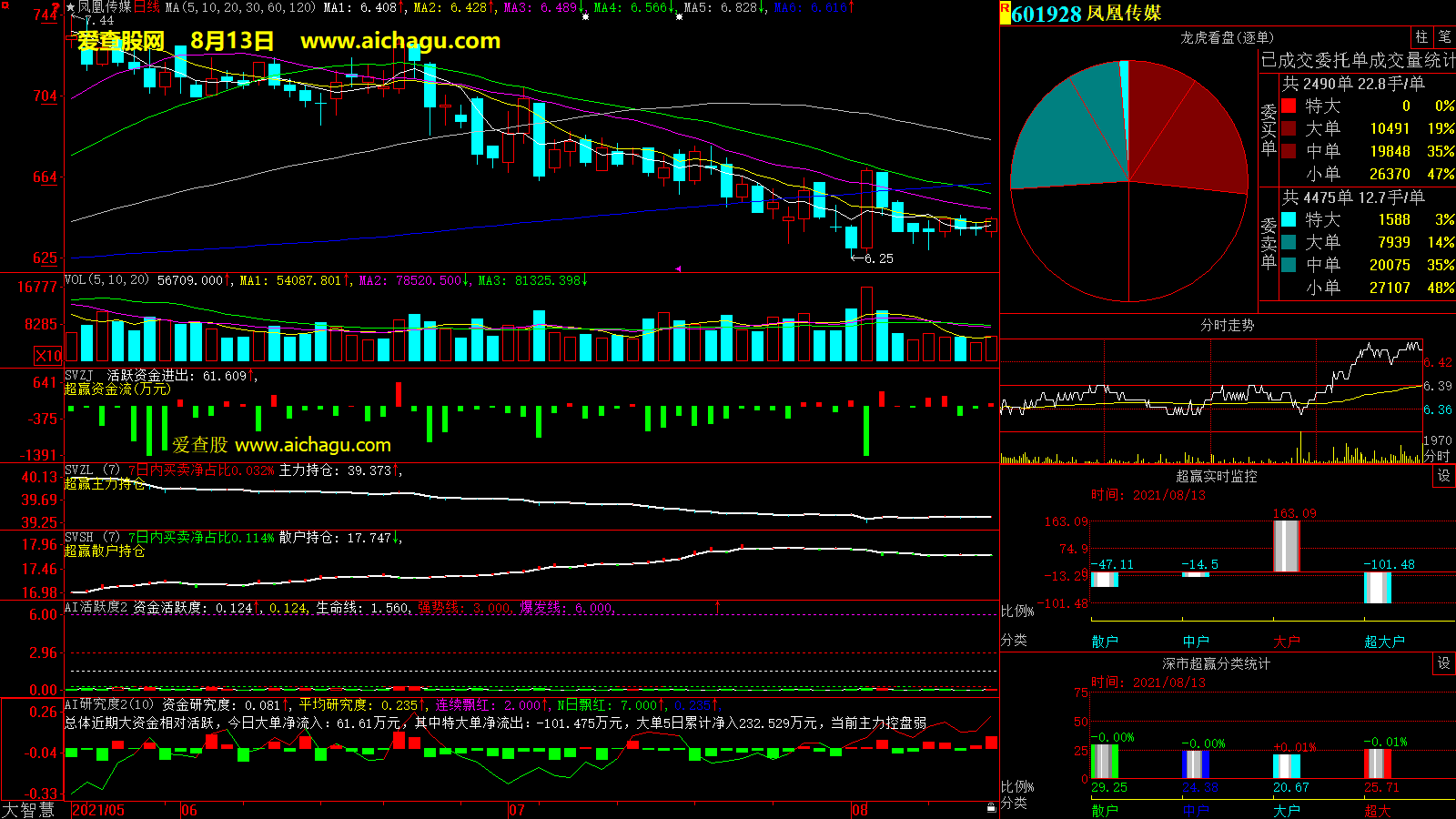The width and height of the screenshot is (1456, 819).
Task: Click the small lock icon at chart bottom-right
Action: (x=991, y=807)
